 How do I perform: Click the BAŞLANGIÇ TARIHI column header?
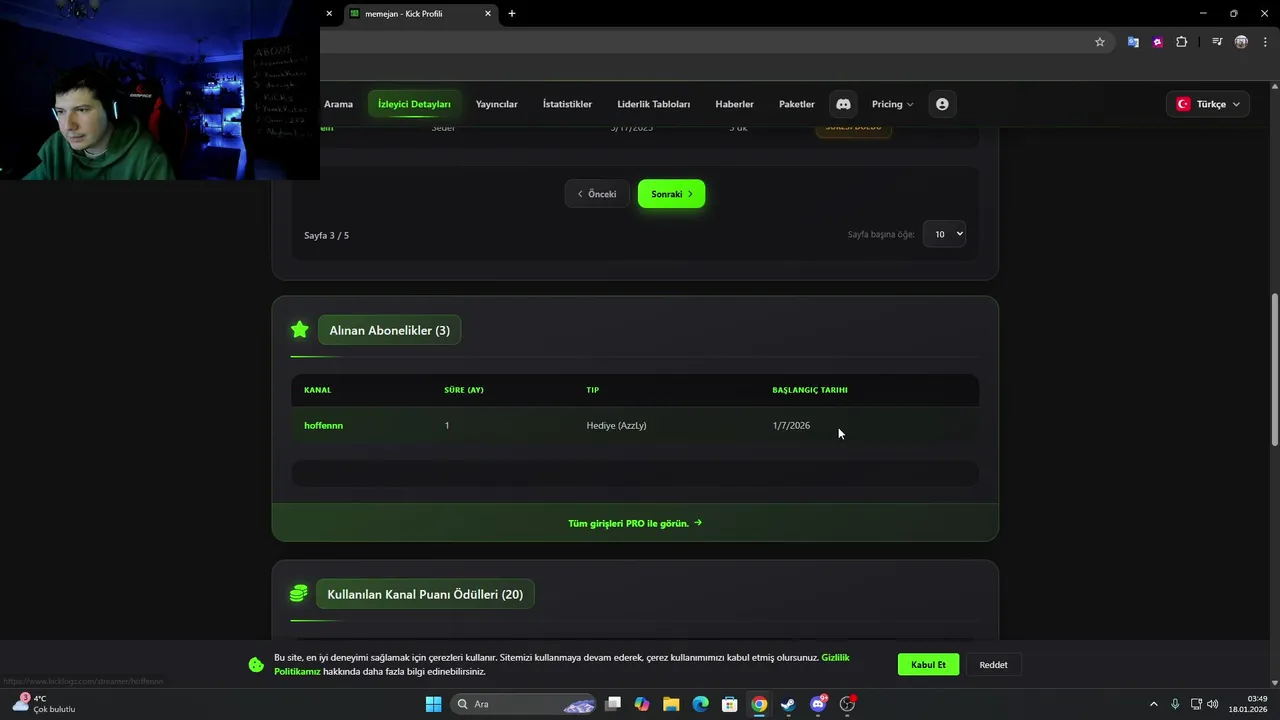click(x=810, y=390)
